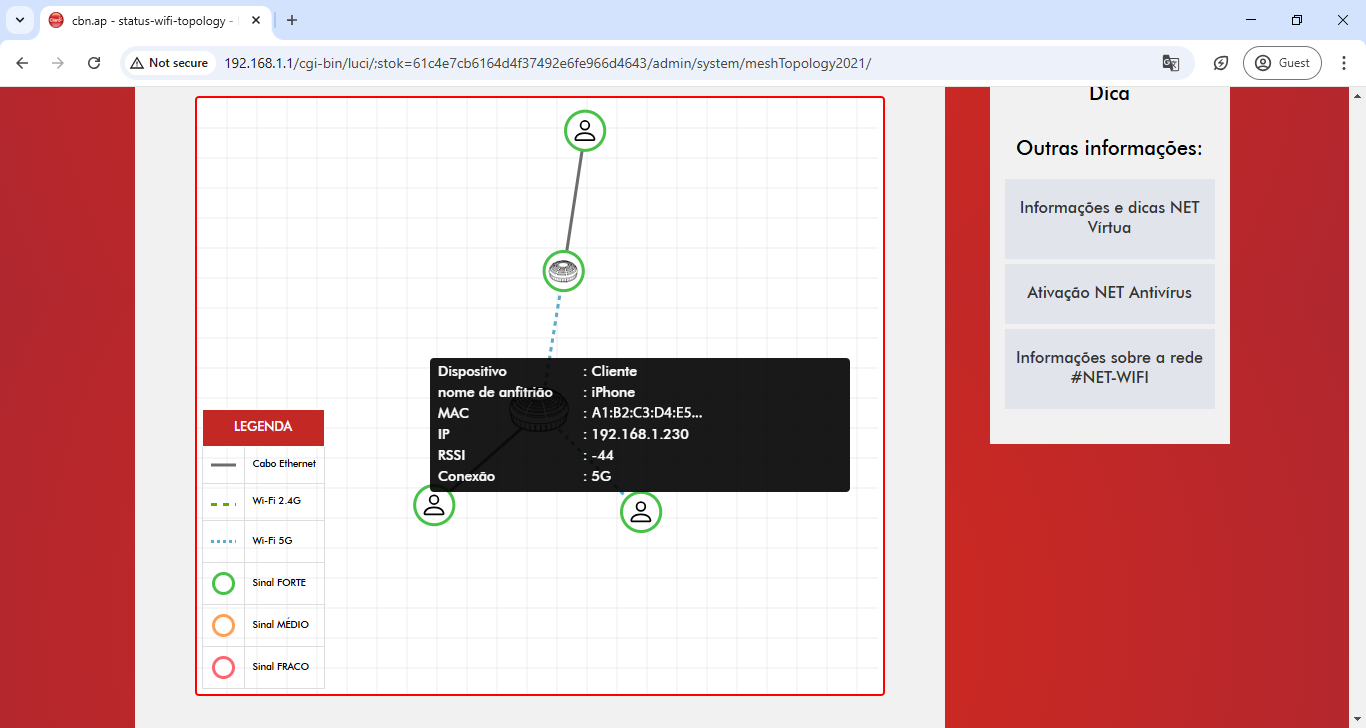Switch to the cbn.ap status-wifi-topology tab

pos(150,20)
